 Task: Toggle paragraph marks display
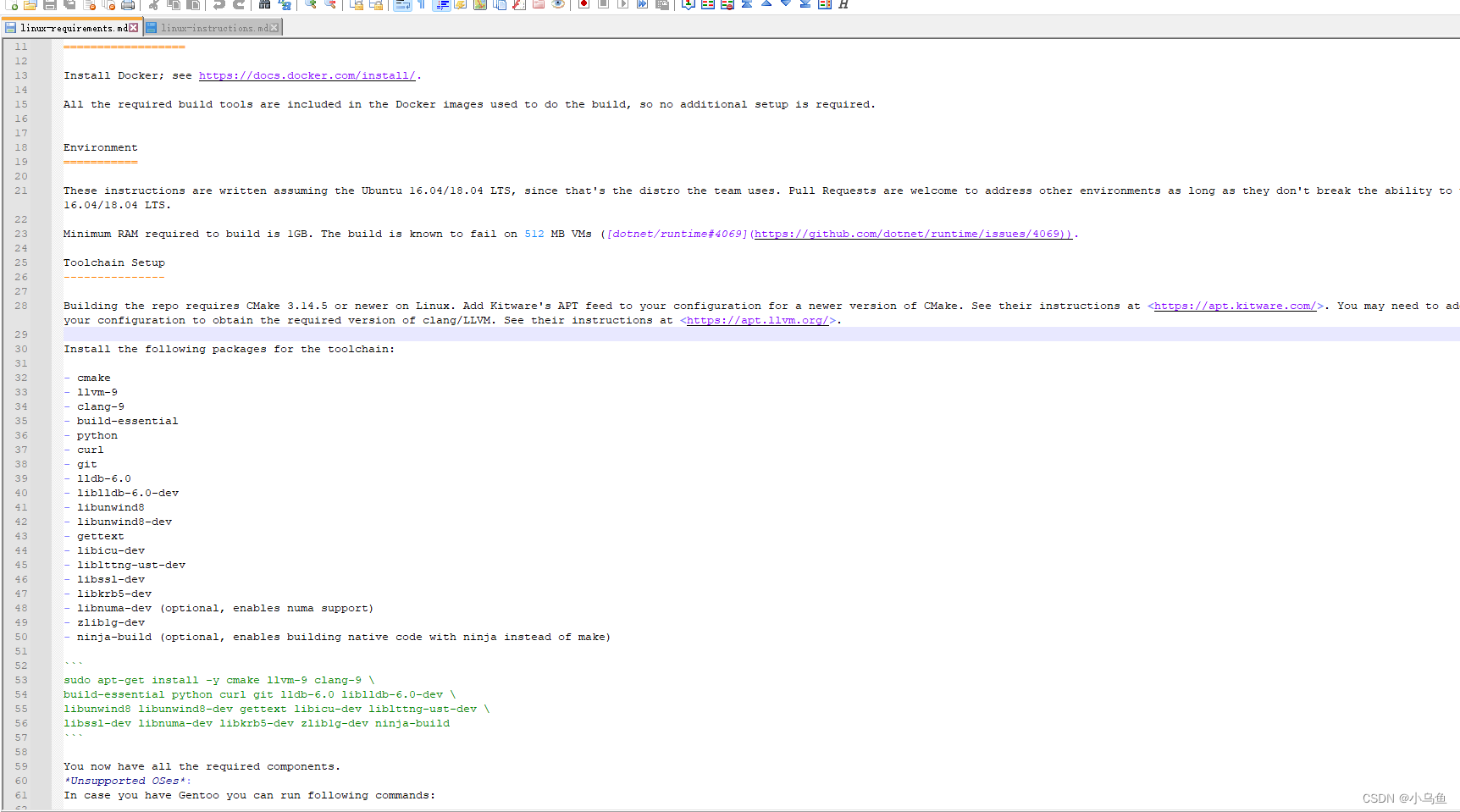pyautogui.click(x=420, y=5)
